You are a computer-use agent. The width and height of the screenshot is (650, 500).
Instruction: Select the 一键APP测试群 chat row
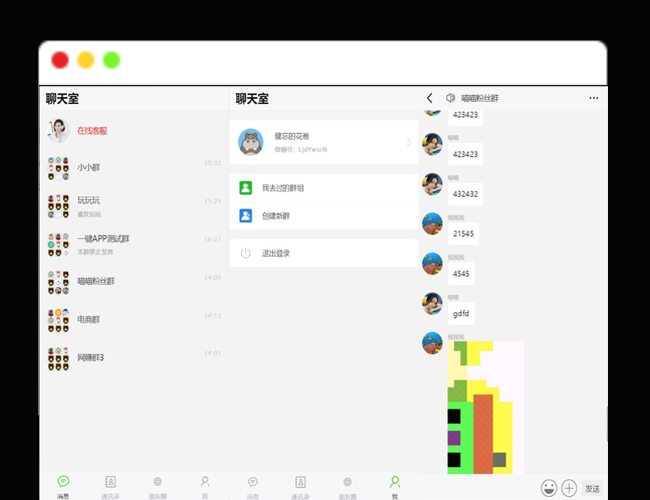[x=134, y=244]
